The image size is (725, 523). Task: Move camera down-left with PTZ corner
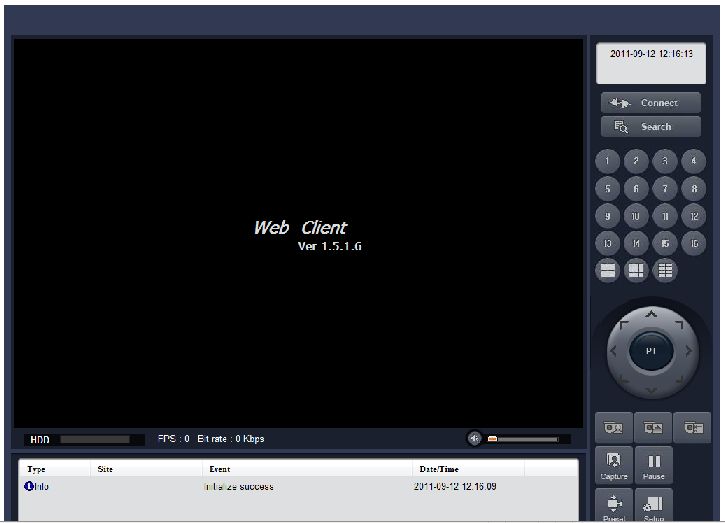(x=624, y=379)
